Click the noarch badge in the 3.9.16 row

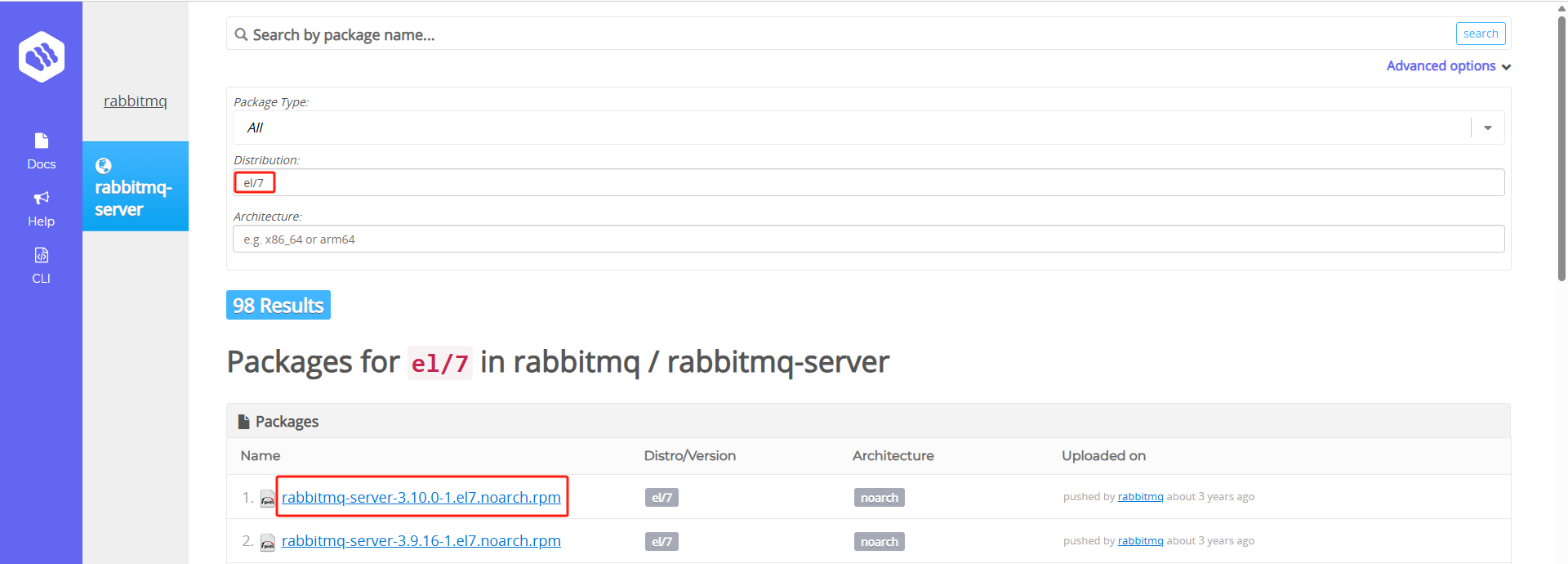tap(880, 542)
